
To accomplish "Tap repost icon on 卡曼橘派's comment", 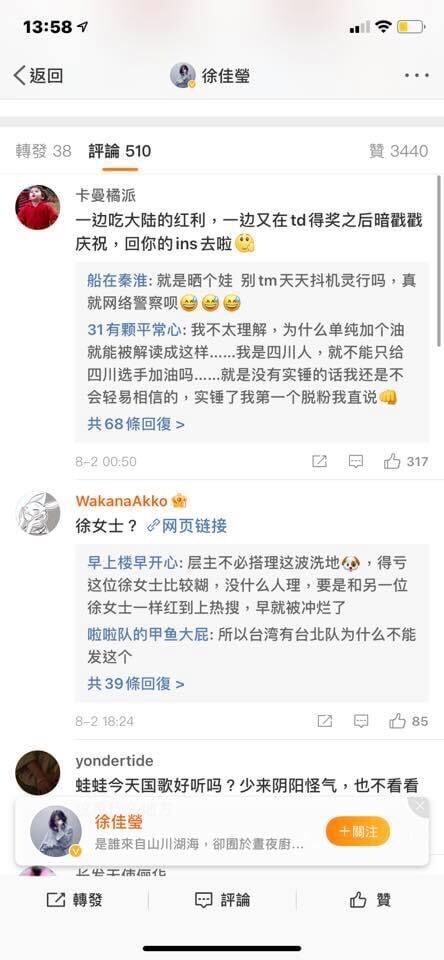I will [320, 462].
